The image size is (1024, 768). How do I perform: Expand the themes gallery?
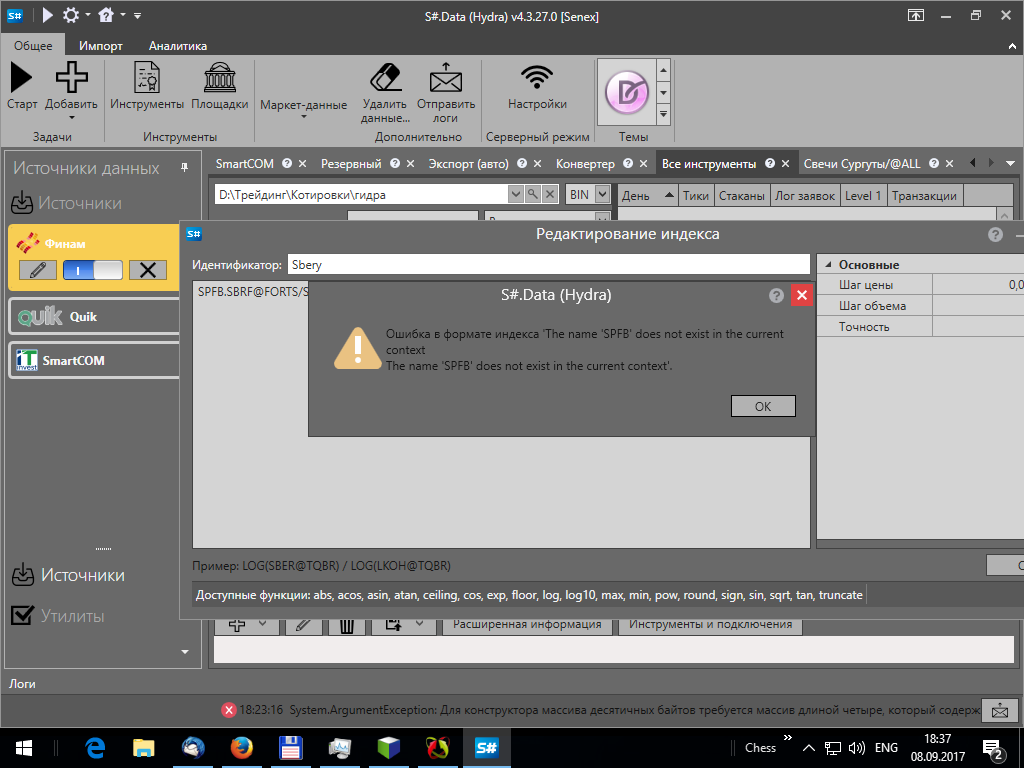664,114
